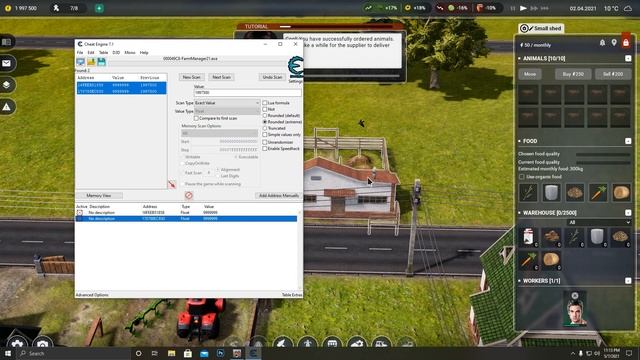Select the bucket item in food row
This screenshot has height=360, width=640.
click(551, 193)
